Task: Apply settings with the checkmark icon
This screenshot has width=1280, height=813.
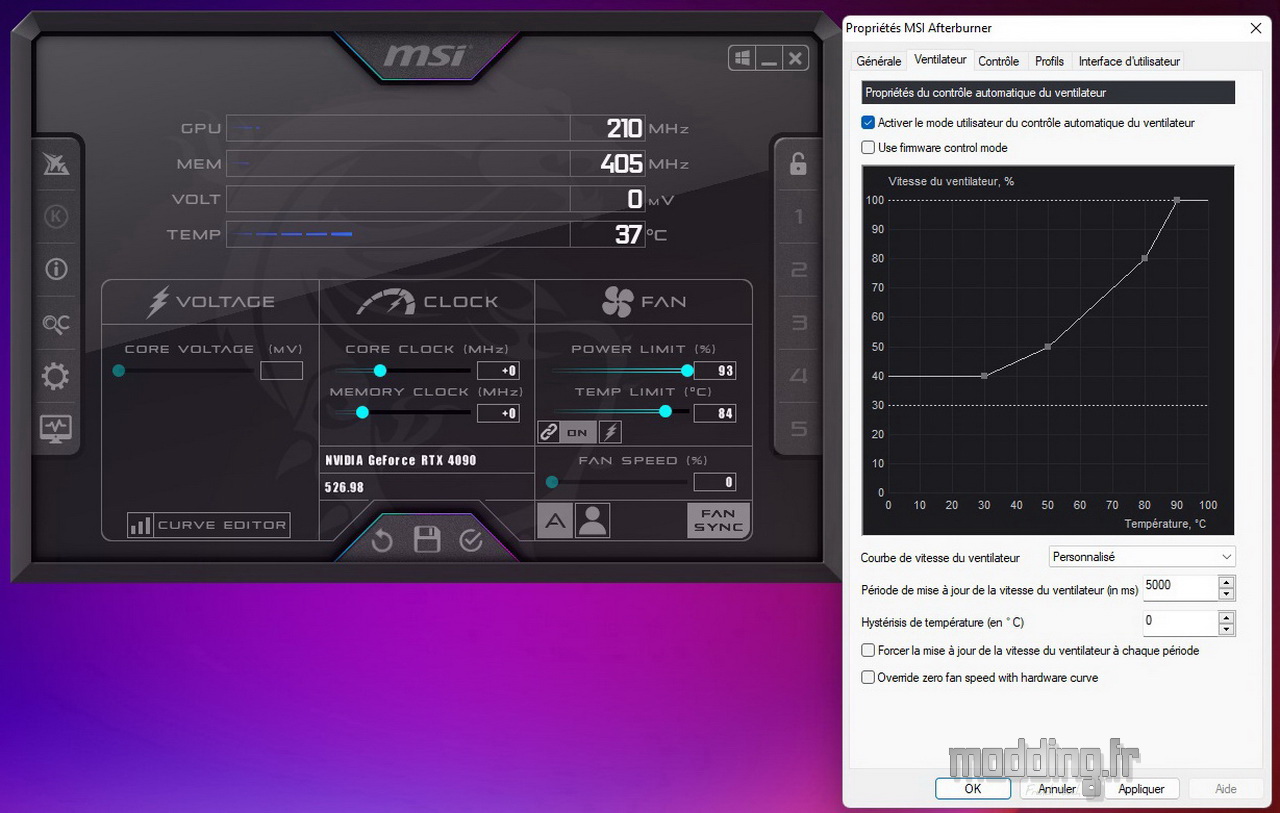Action: [471, 541]
